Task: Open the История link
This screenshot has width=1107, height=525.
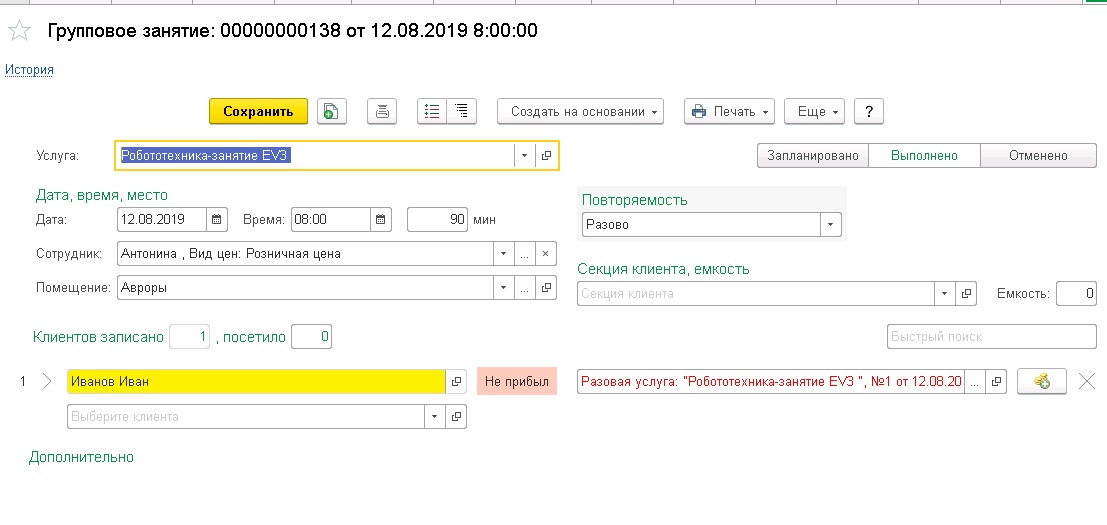Action: pyautogui.click(x=30, y=70)
